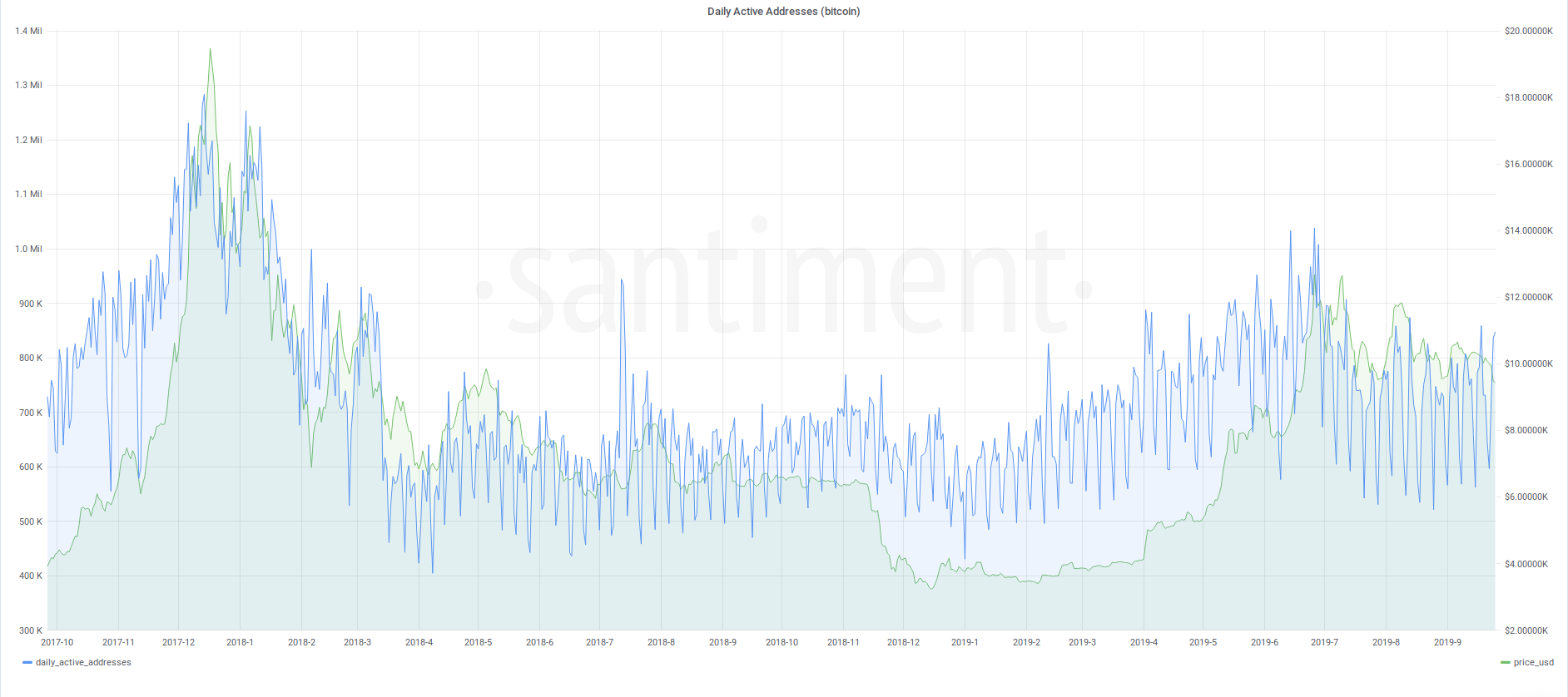Click the 2019-6 x-axis label
The width and height of the screenshot is (1568, 697).
tap(1264, 642)
